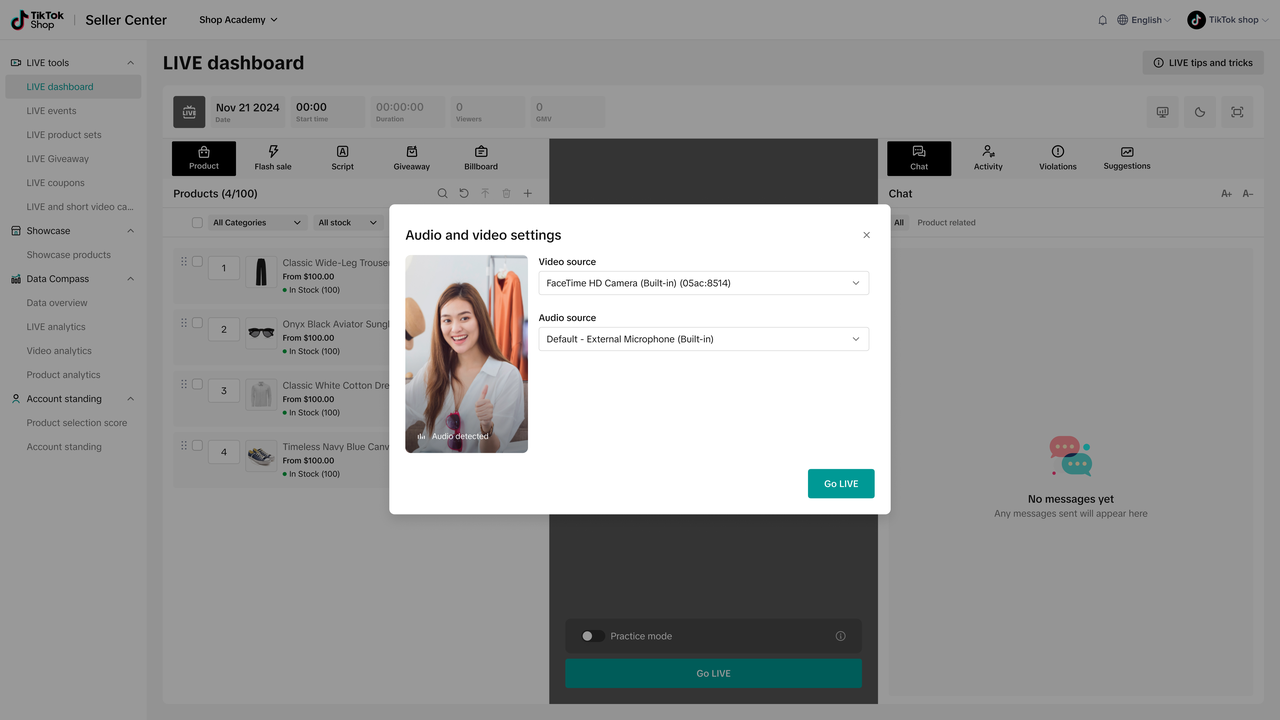Increase chat font size with A+

click(x=1226, y=194)
